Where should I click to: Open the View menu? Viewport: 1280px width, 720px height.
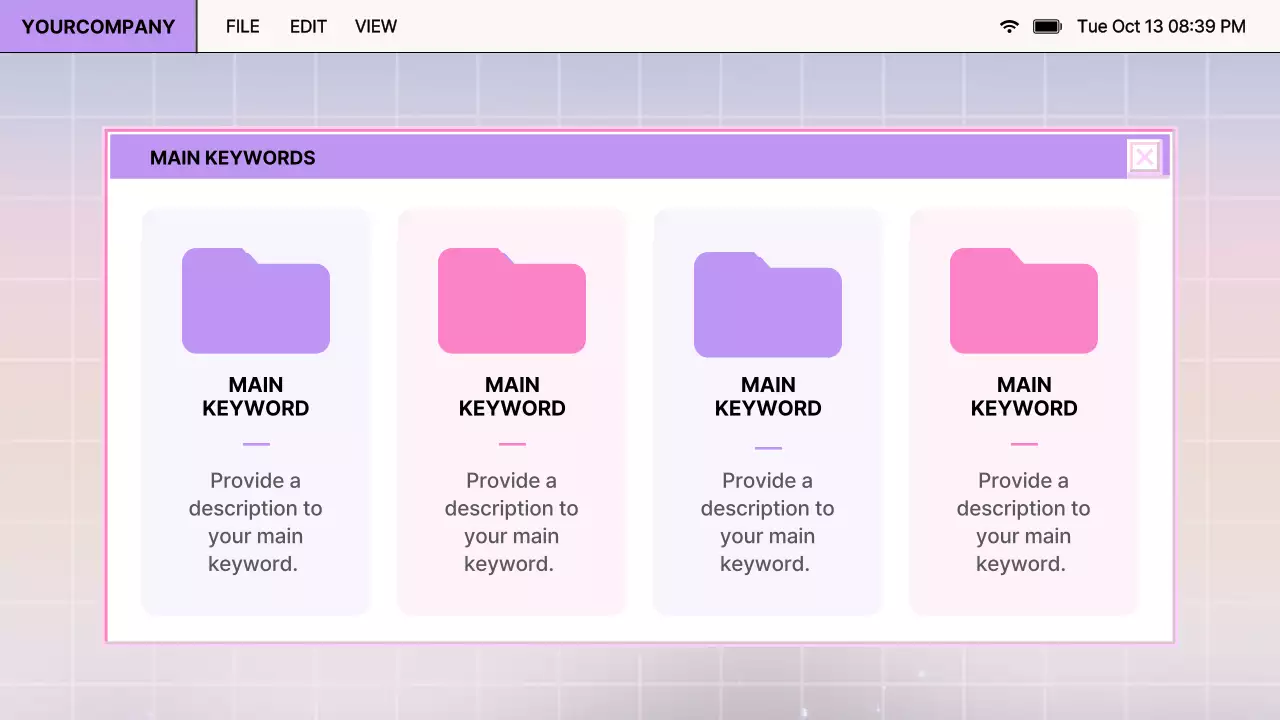[x=375, y=26]
